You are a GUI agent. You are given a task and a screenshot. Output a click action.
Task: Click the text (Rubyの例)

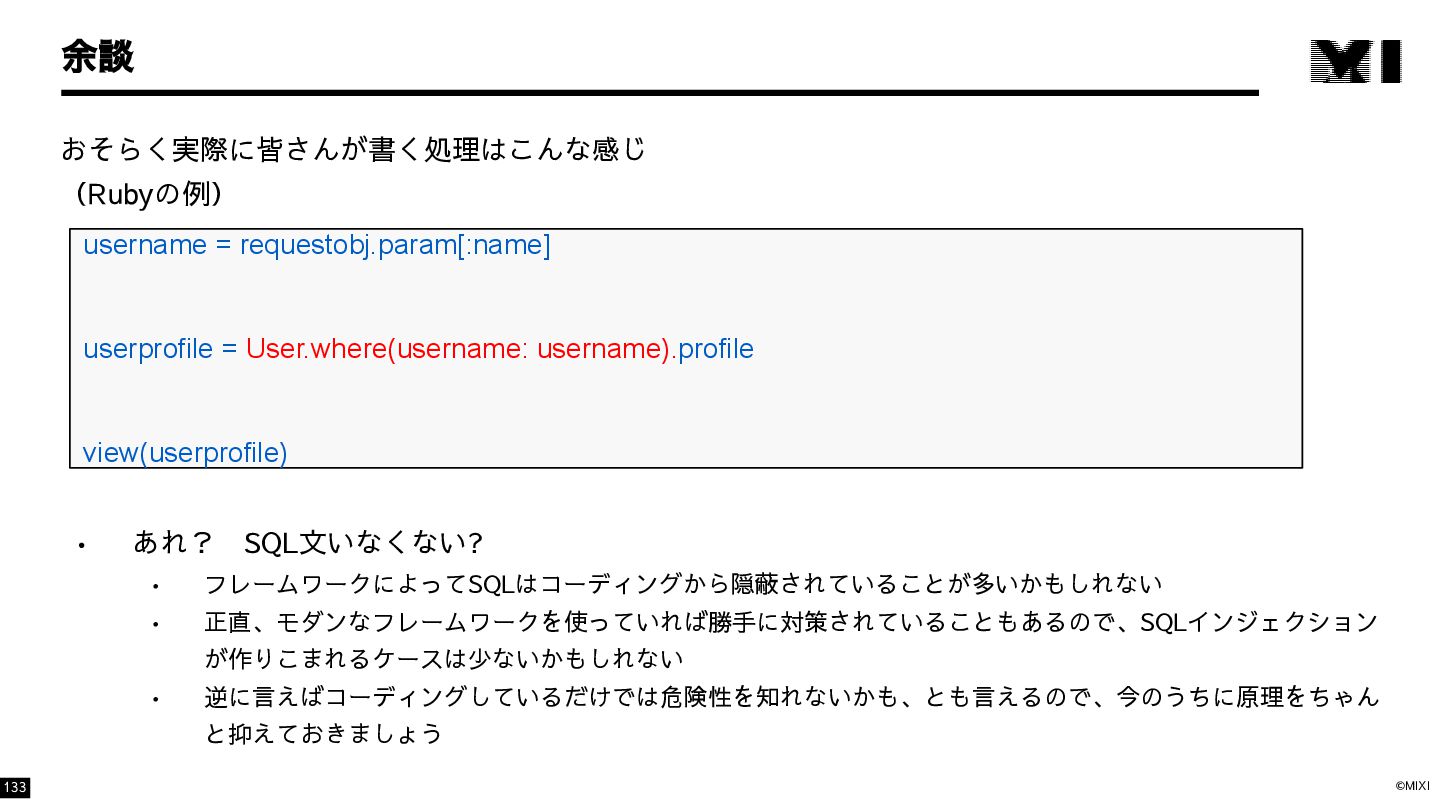point(148,194)
